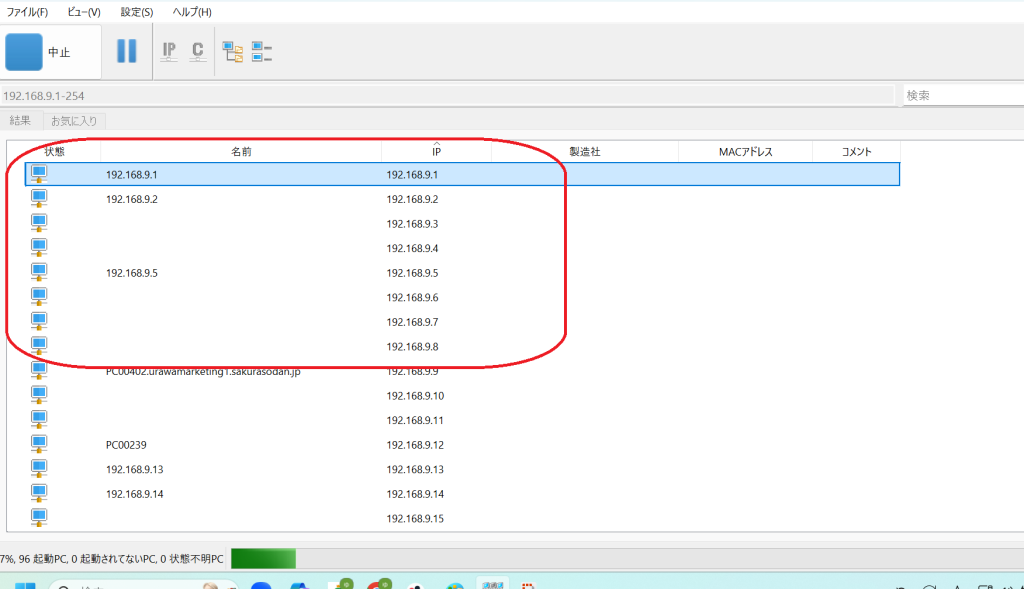Collapse all results with list icon
The image size is (1024, 589).
pyautogui.click(x=262, y=52)
